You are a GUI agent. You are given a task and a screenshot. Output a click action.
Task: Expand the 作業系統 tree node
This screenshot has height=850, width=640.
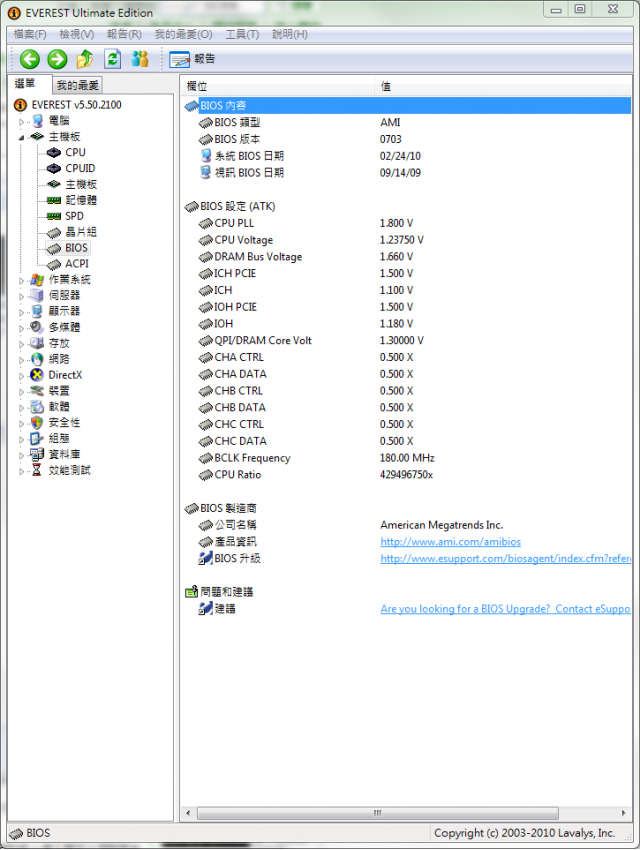(x=22, y=280)
